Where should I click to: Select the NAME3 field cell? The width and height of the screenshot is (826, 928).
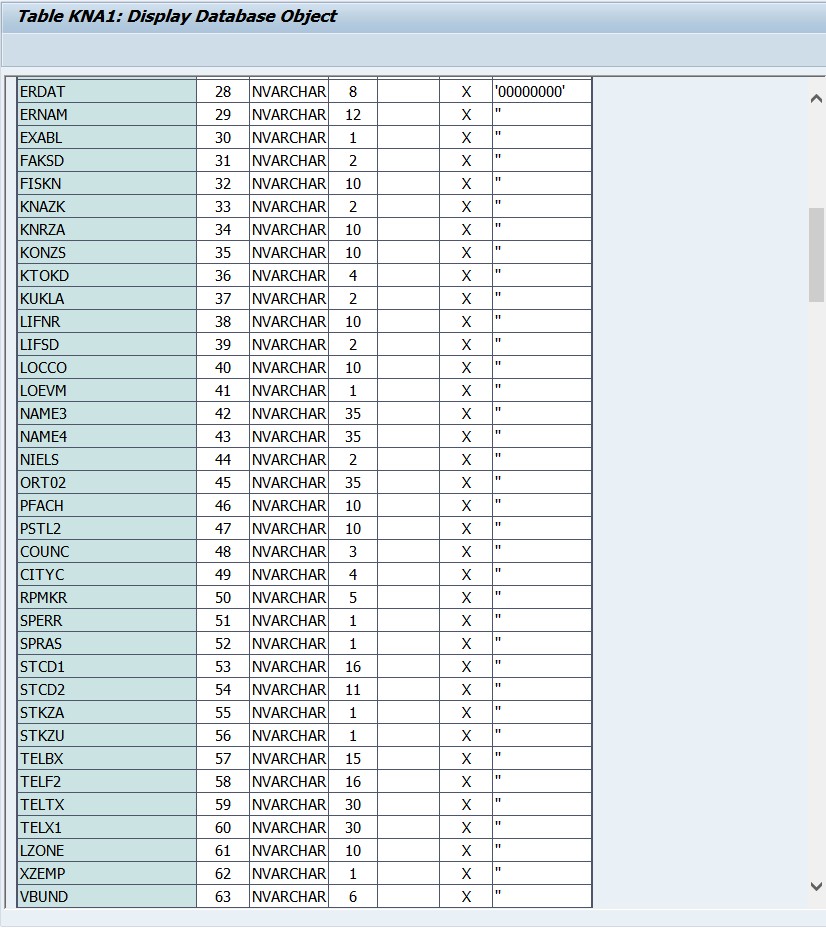[x=107, y=413]
